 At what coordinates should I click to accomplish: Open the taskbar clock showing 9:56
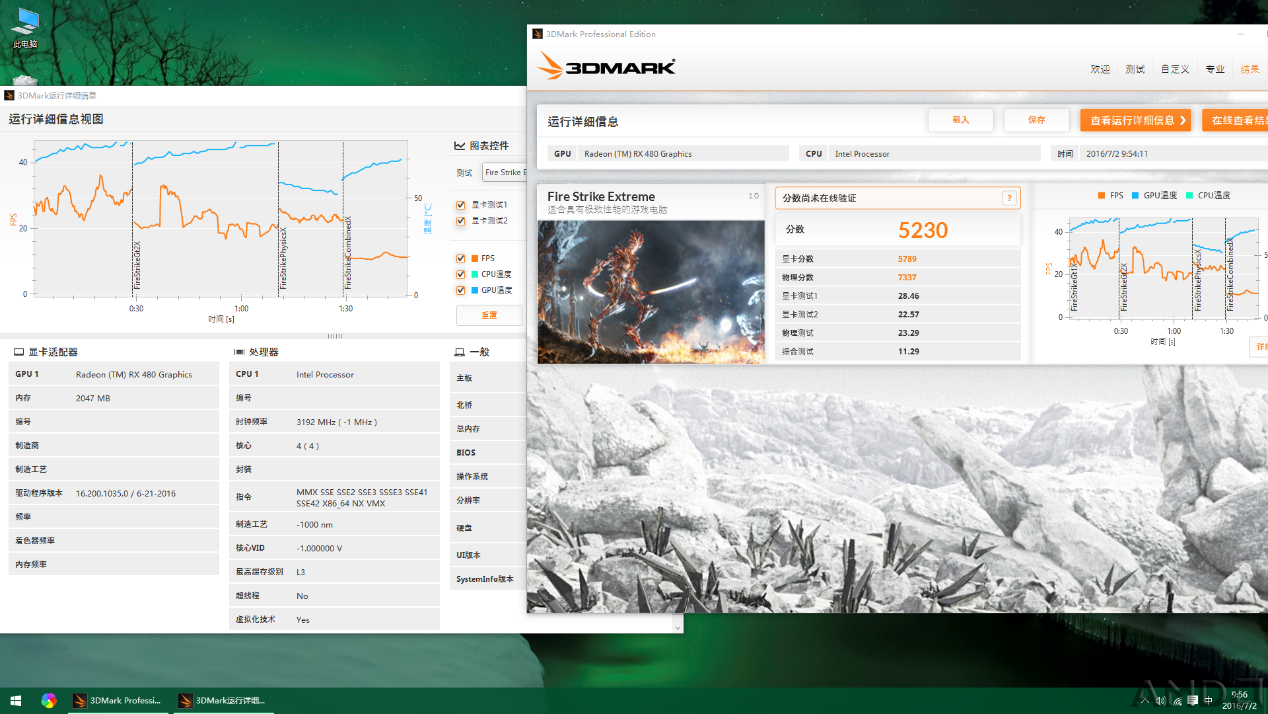click(1239, 700)
